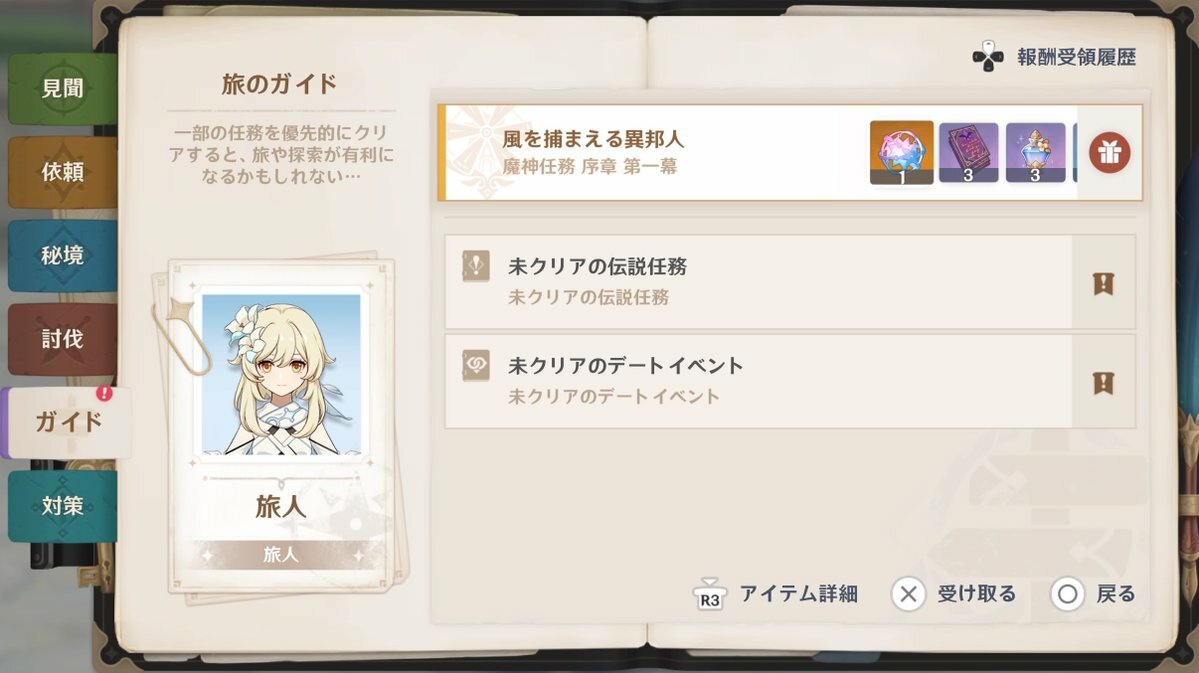The height and width of the screenshot is (673, 1199).
Task: Select the potion bottle reward icon
Action: 1035,152
